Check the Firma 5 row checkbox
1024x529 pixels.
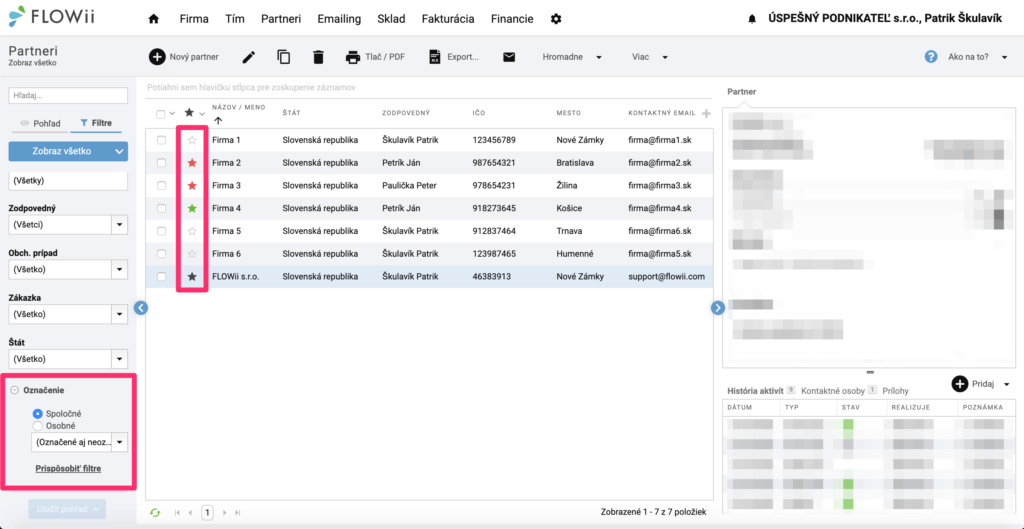[x=161, y=231]
